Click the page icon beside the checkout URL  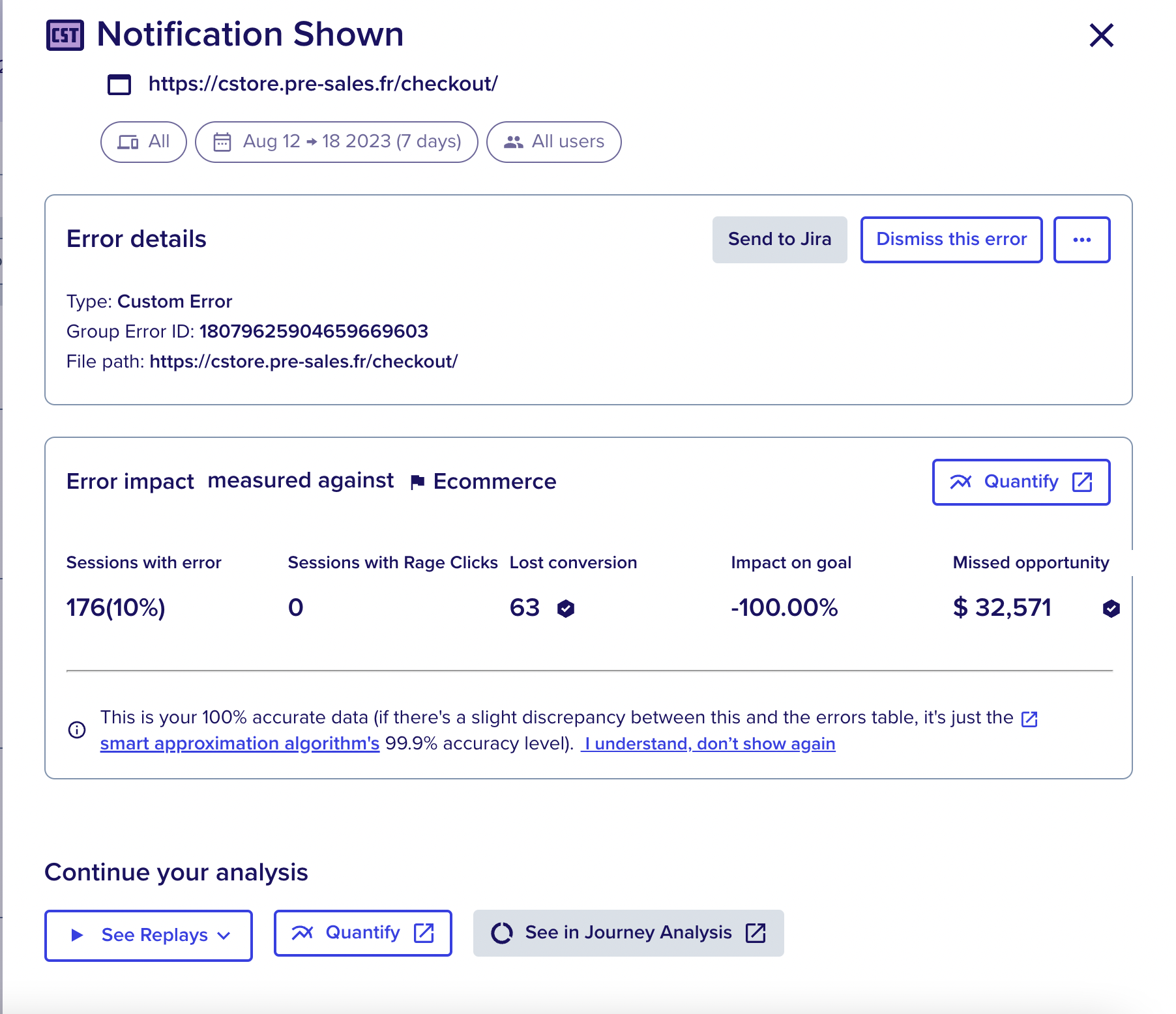click(119, 84)
